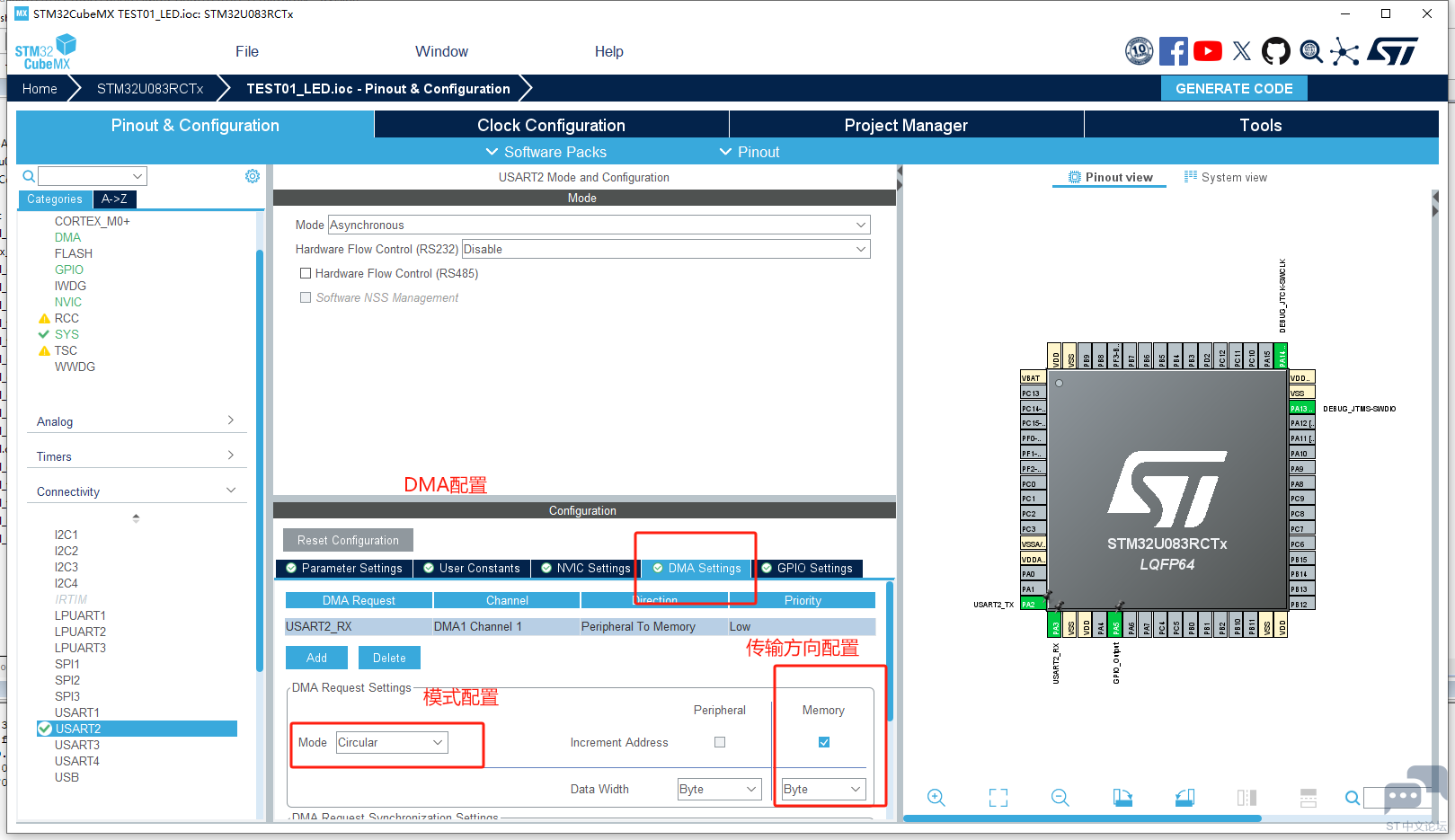The image size is (1455, 840).
Task: Select the USART2_RX DMA request row
Action: coord(581,626)
